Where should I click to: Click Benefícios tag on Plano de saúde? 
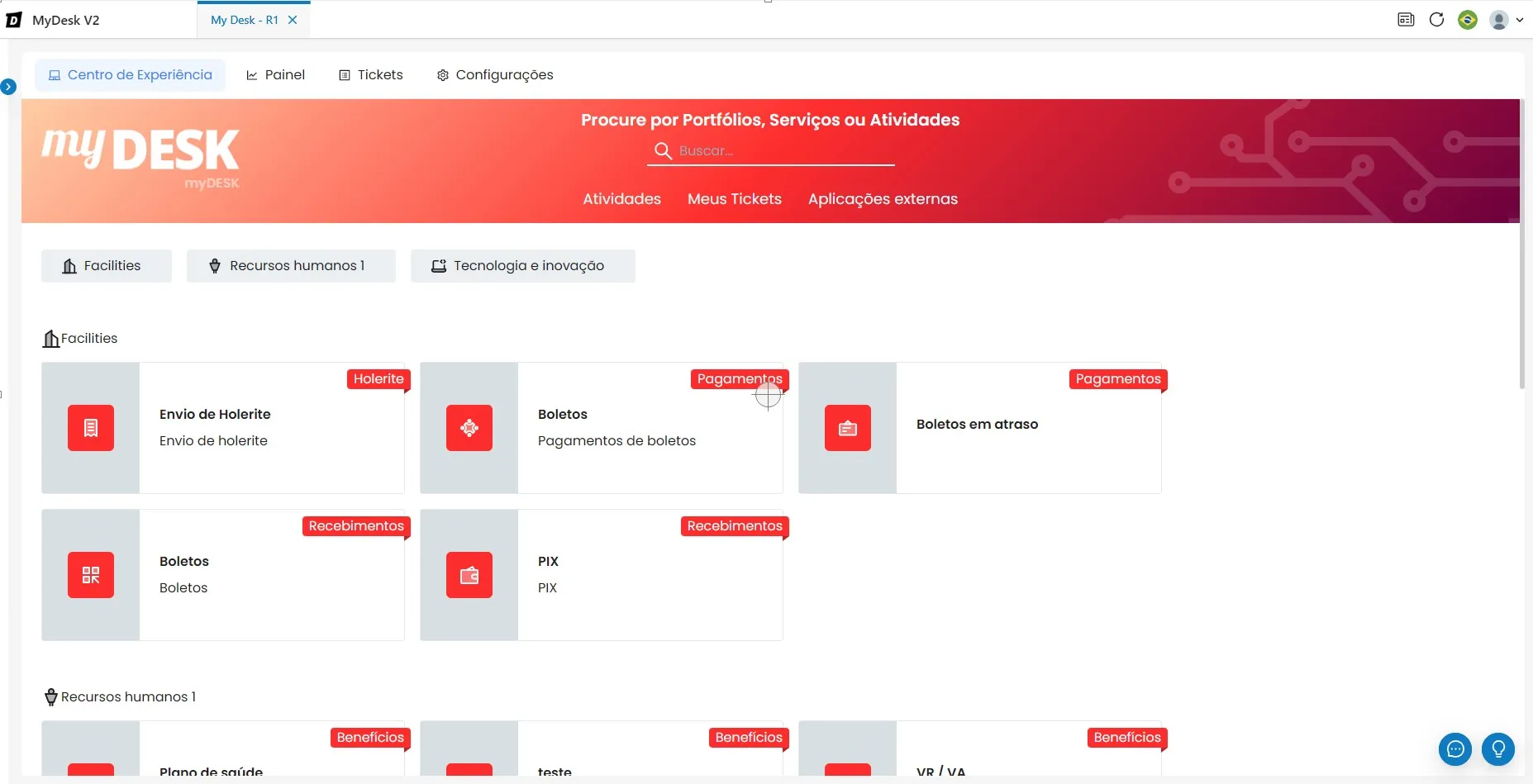coord(370,738)
